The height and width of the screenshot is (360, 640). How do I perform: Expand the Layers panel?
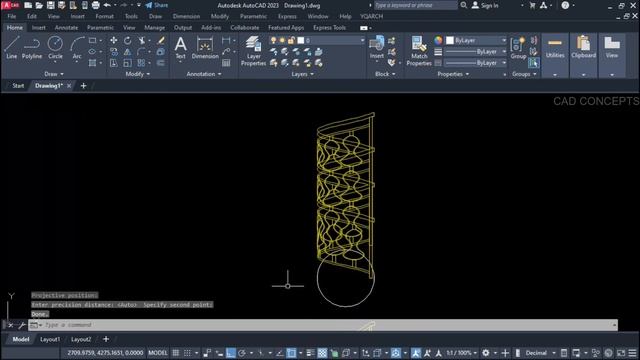click(302, 74)
